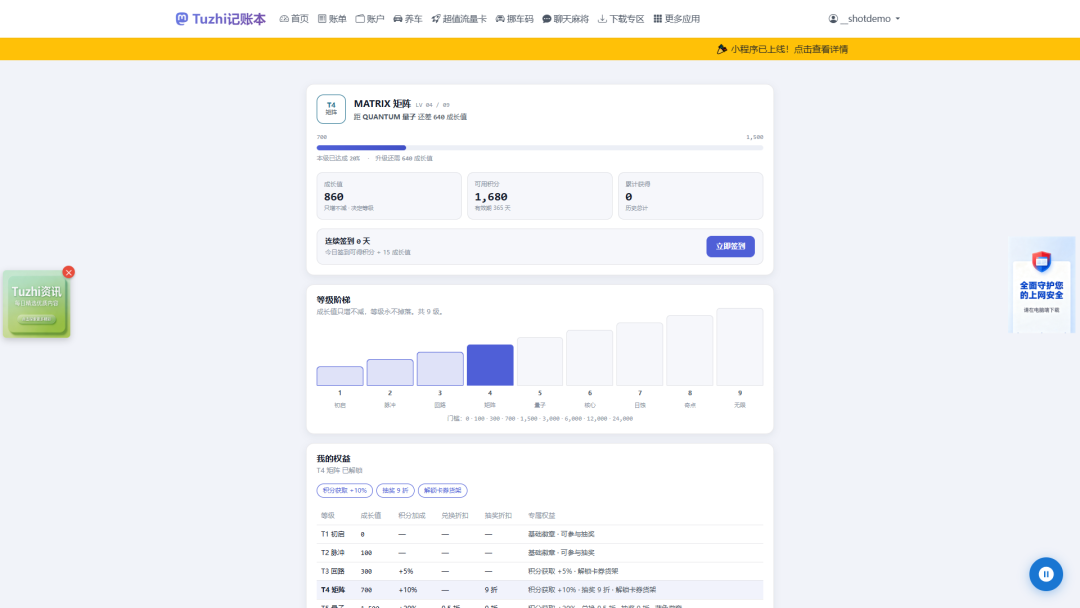Viewport: 1080px width, 608px height.
Task: Close the Tuzhi资讯 floating ad
Action: tap(68, 272)
